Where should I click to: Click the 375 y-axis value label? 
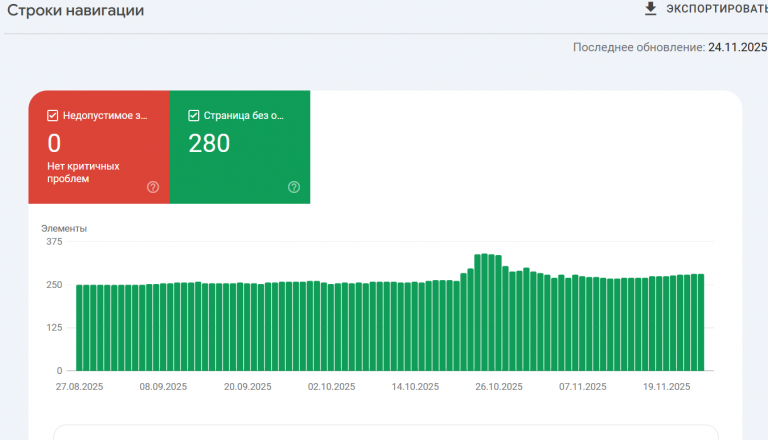point(54,242)
